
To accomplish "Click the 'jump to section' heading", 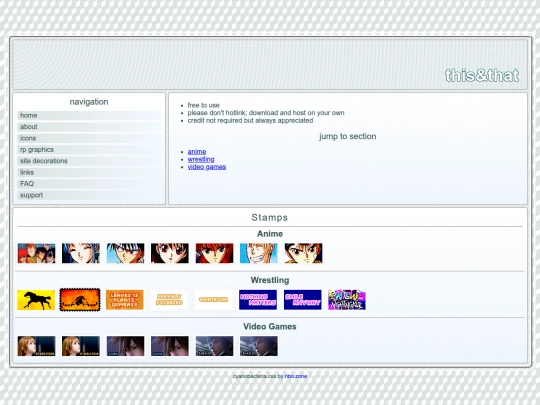I will tap(347, 136).
